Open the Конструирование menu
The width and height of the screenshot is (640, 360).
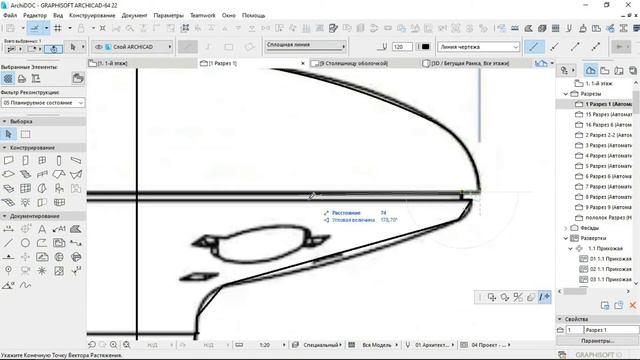[92, 16]
